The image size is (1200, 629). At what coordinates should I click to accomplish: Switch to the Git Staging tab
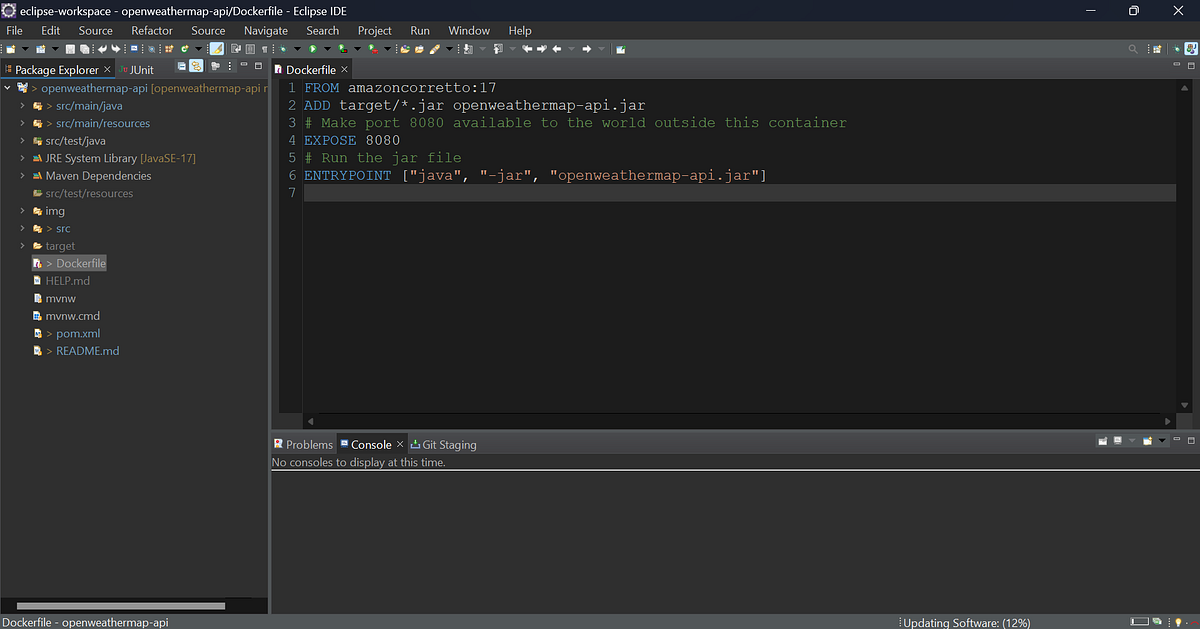[x=443, y=444]
